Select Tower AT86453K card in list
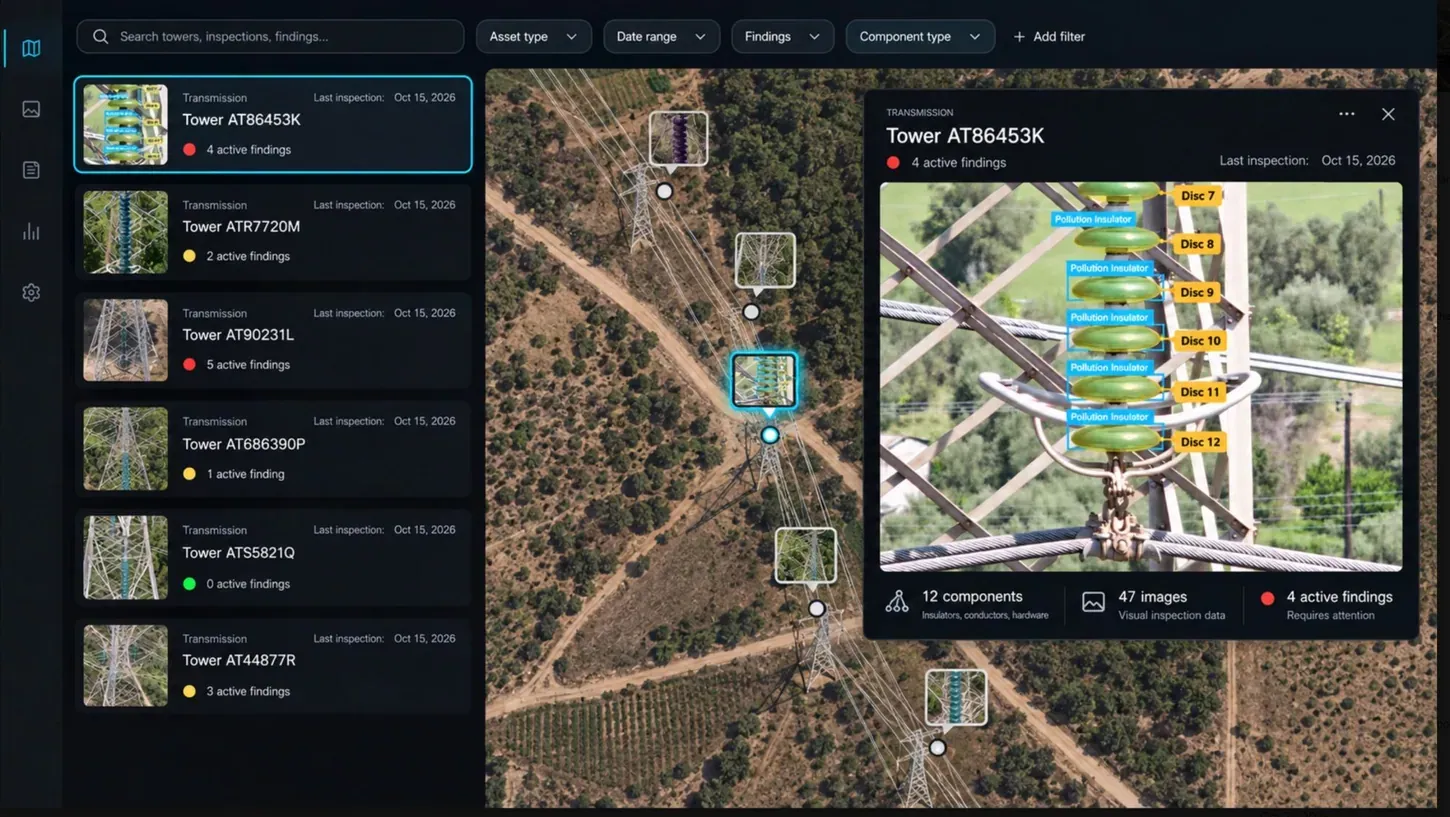The image size is (1450, 817). [273, 124]
